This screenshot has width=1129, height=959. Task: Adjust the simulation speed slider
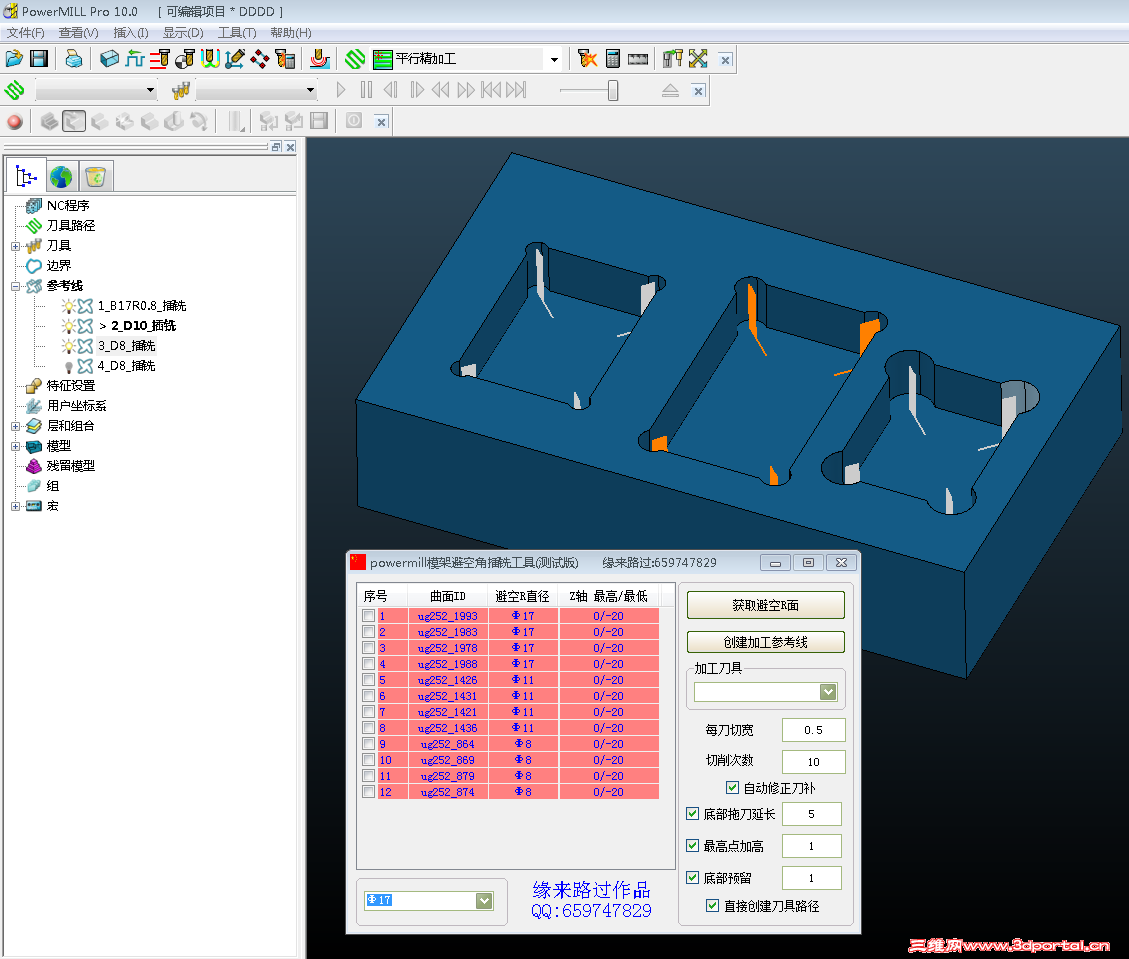613,90
